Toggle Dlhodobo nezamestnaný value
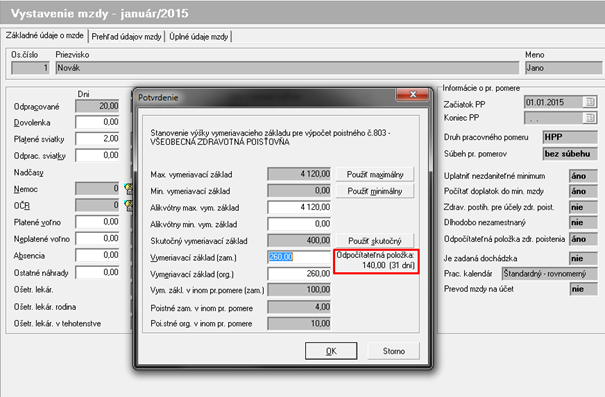The width and height of the screenshot is (605, 397). (583, 223)
